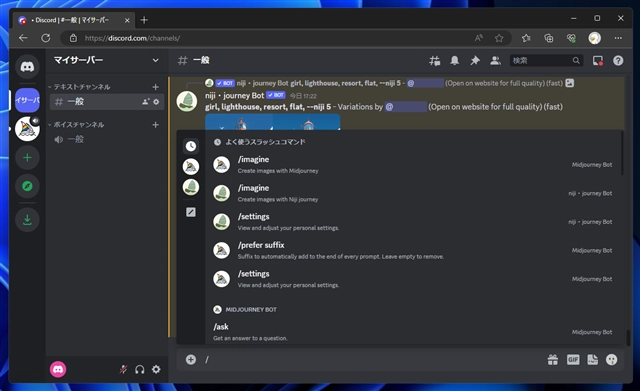
Task: Join the 一般 voice channel
Action: coord(107,139)
